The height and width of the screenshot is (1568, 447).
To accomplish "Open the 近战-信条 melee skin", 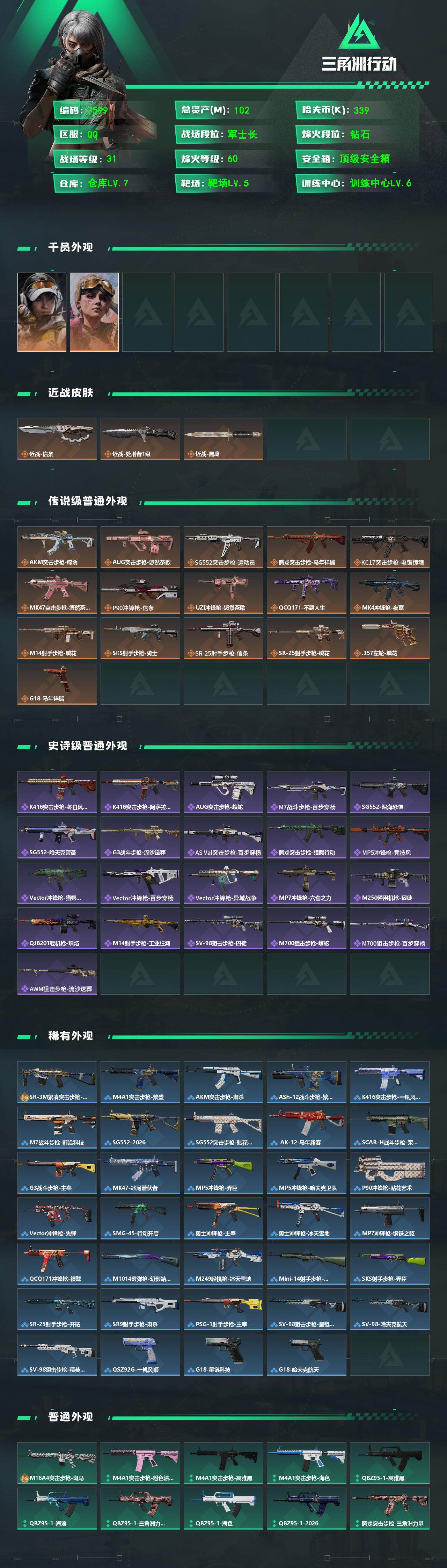I will 57,439.
